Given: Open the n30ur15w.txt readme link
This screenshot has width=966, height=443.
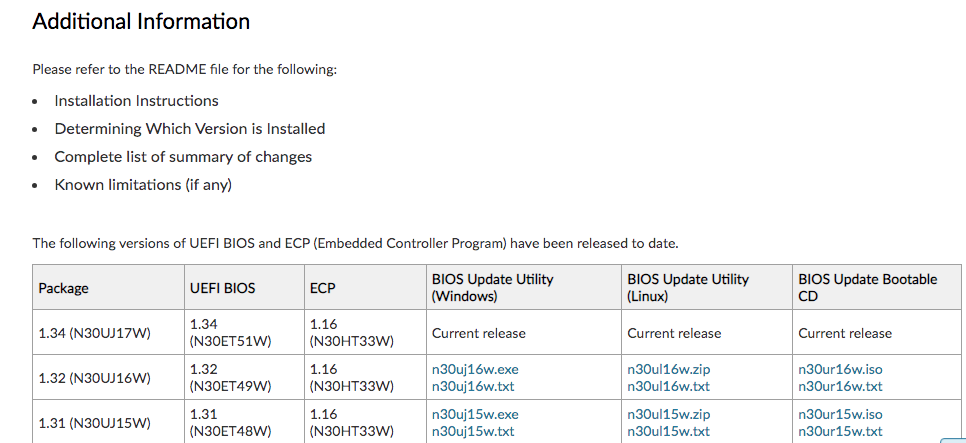Looking at the screenshot, I should (840, 431).
